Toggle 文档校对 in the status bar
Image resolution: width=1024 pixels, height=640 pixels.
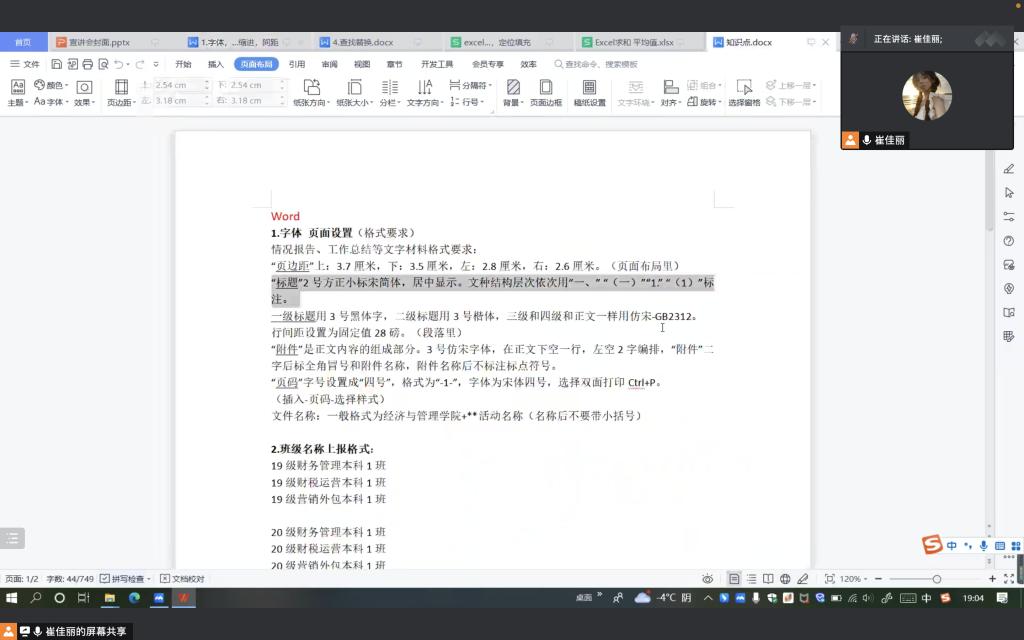click(183, 579)
